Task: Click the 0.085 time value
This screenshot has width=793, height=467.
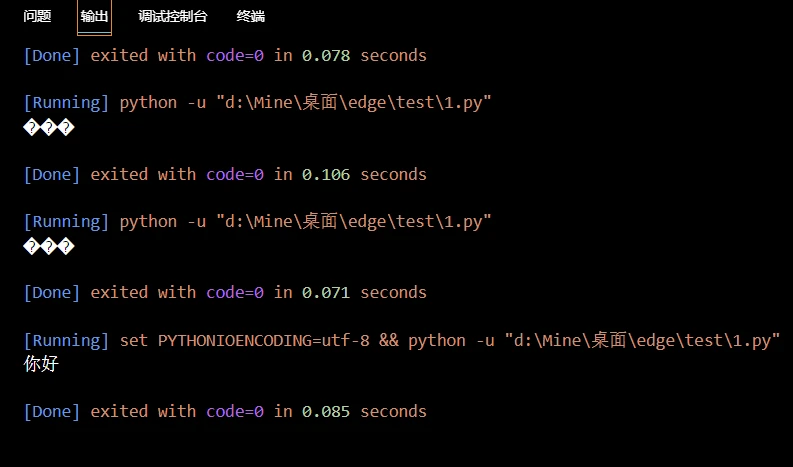Action: tap(326, 411)
